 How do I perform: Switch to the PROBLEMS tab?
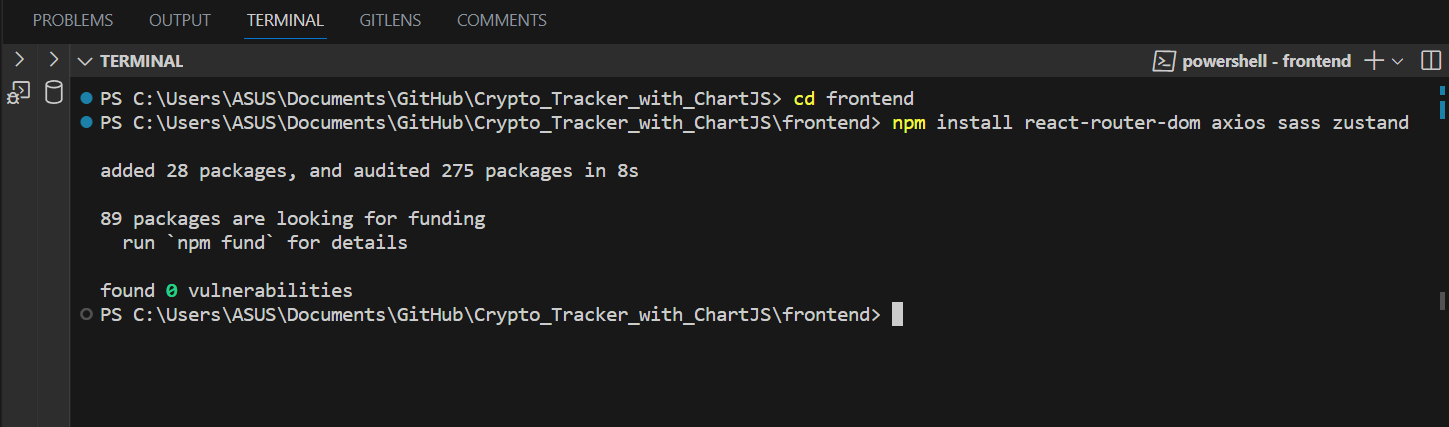(73, 20)
